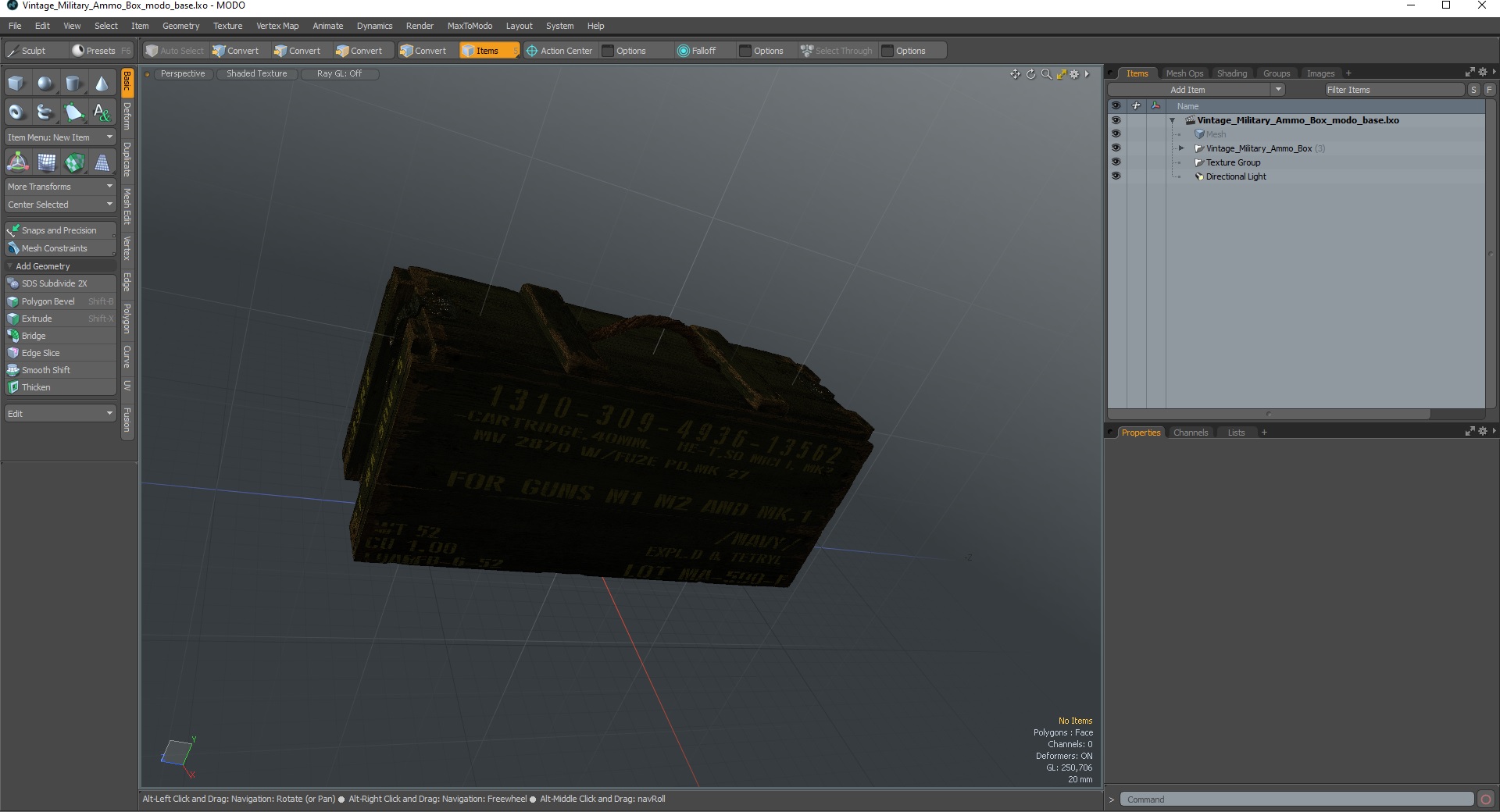
Task: Click the viewport zoom magnifier icon
Action: 1046,74
